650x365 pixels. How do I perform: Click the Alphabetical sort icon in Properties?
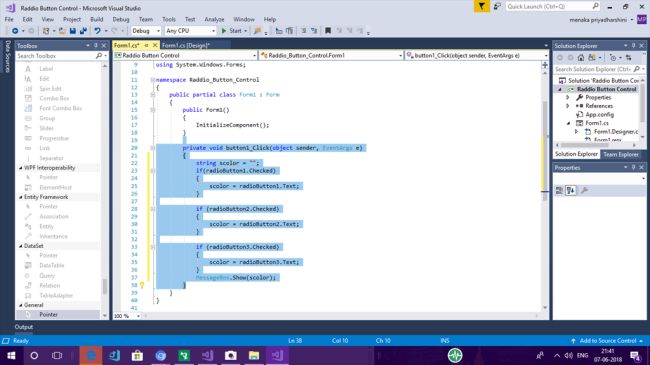coord(571,190)
